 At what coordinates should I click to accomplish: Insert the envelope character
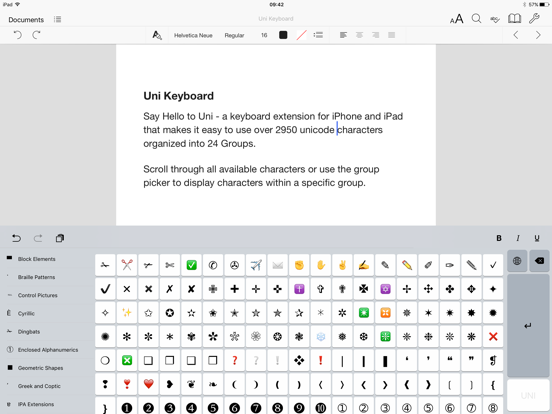(x=277, y=265)
